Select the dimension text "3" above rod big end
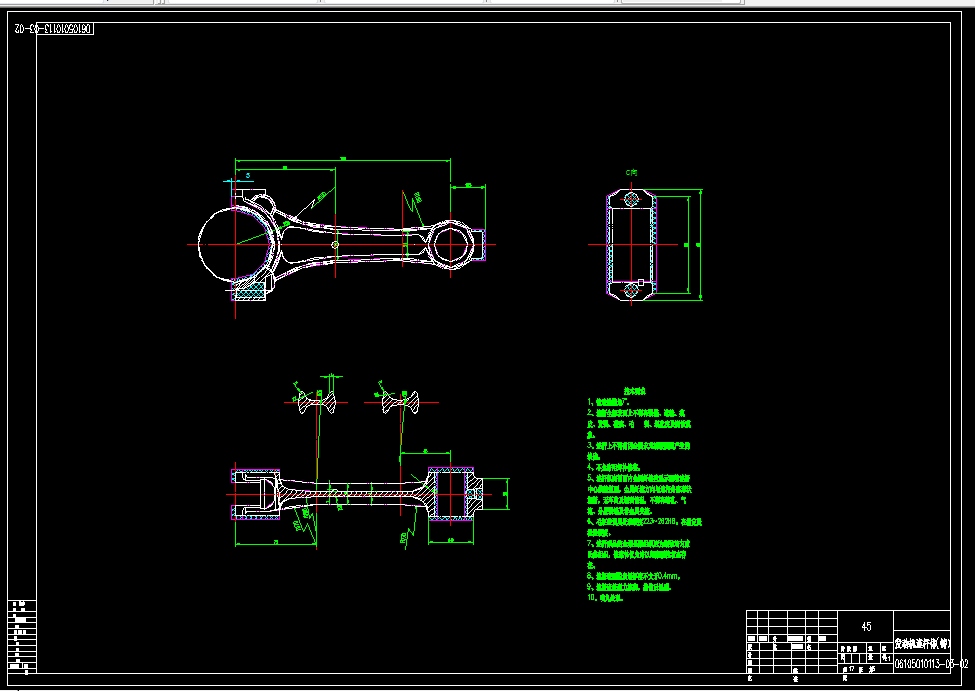The height and width of the screenshot is (691, 975). [247, 175]
